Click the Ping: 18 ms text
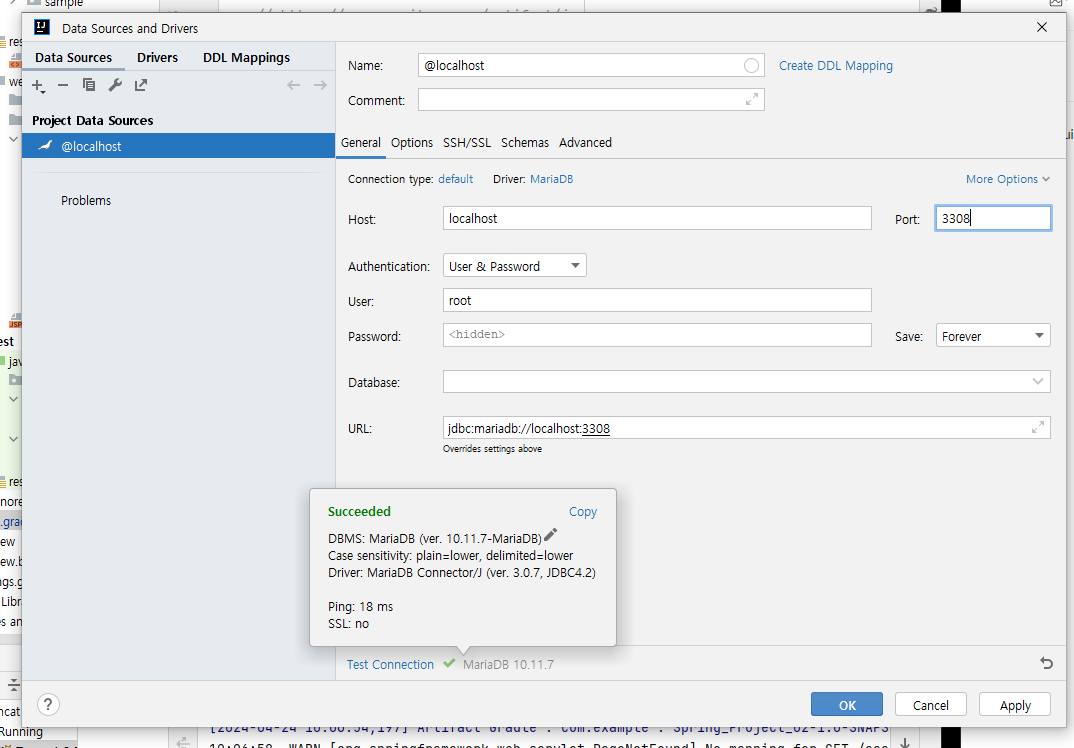1074x748 pixels. point(360,607)
